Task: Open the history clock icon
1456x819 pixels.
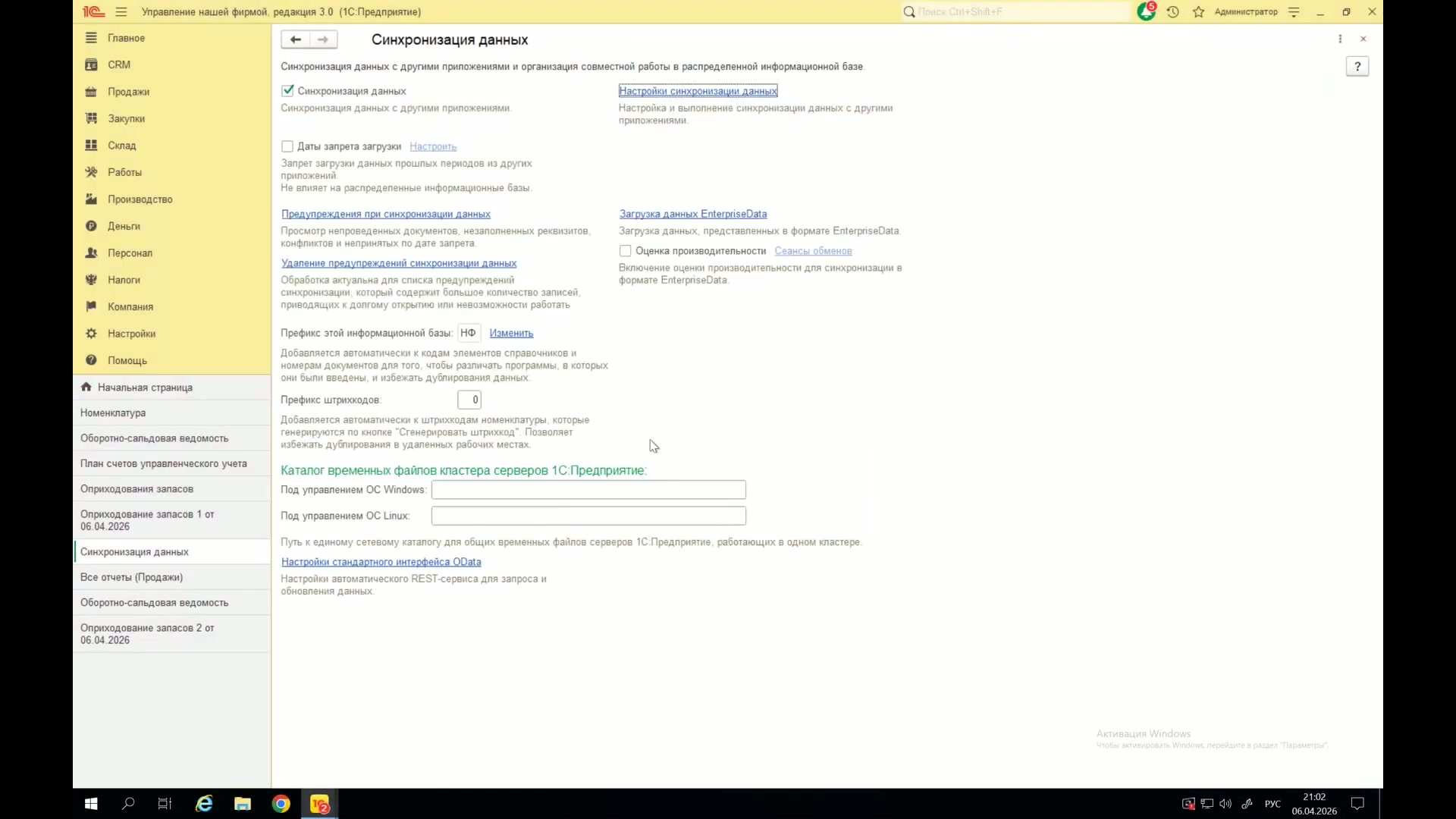Action: pyautogui.click(x=1173, y=12)
